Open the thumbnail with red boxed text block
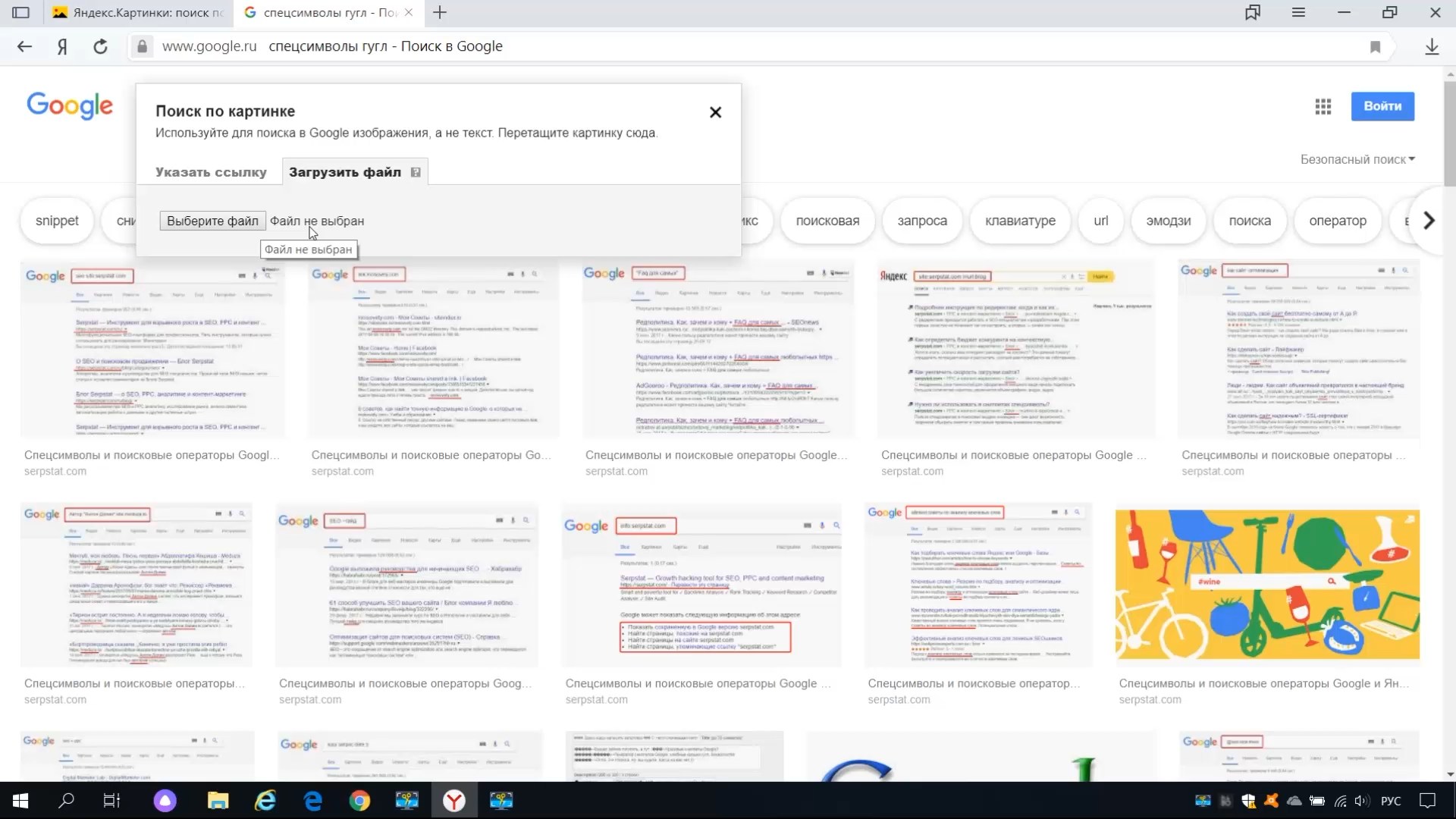 click(701, 585)
